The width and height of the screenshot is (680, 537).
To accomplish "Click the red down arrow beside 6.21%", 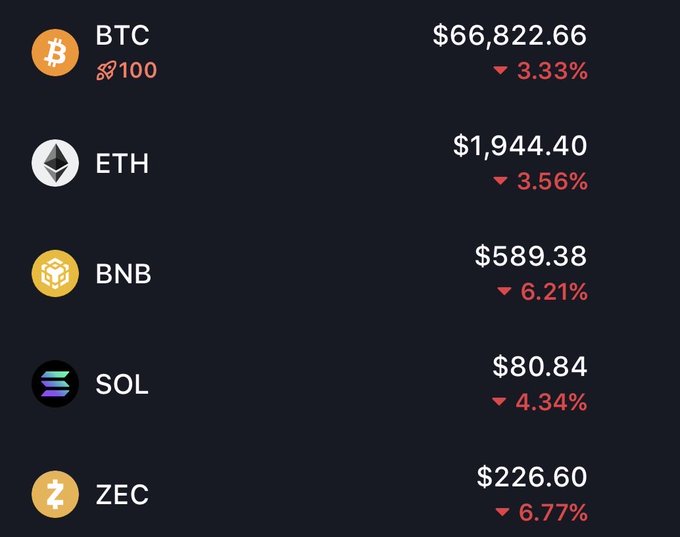I will (504, 292).
